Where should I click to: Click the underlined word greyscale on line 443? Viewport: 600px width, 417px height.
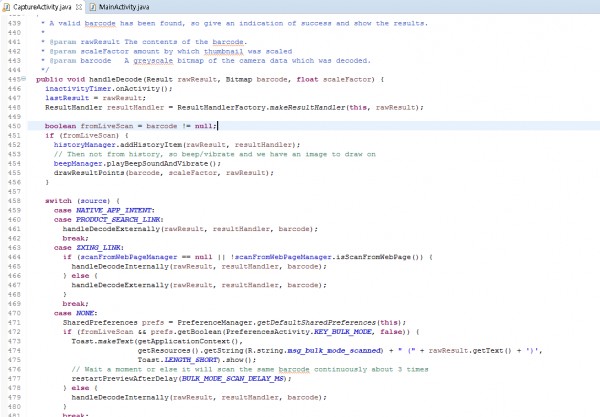pyautogui.click(x=153, y=60)
